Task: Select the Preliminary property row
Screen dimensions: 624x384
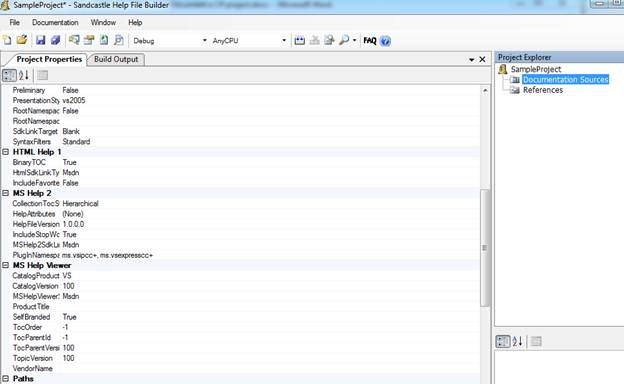Action: (240, 90)
